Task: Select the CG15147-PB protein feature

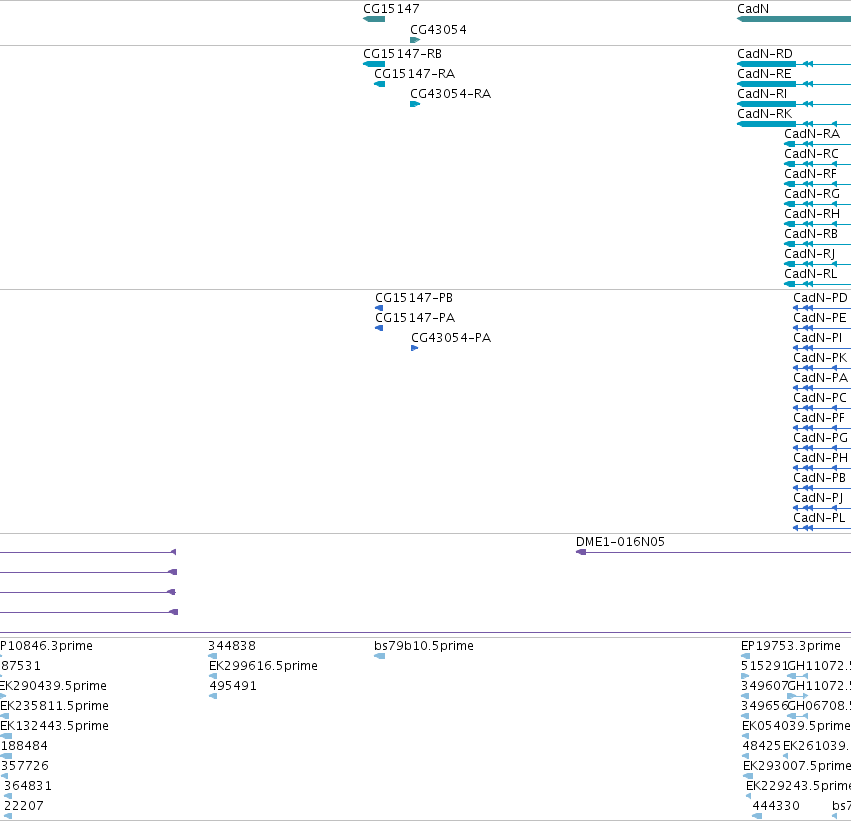Action: click(x=379, y=308)
